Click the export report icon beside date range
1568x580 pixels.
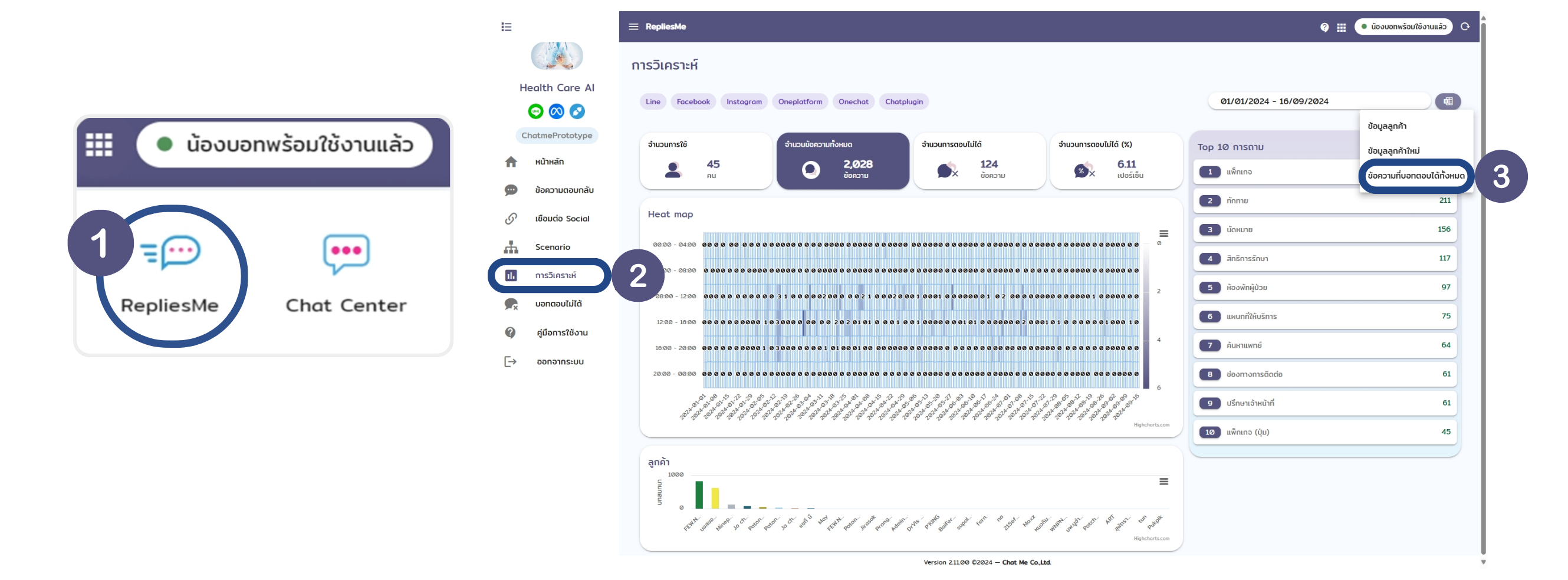pos(1448,101)
